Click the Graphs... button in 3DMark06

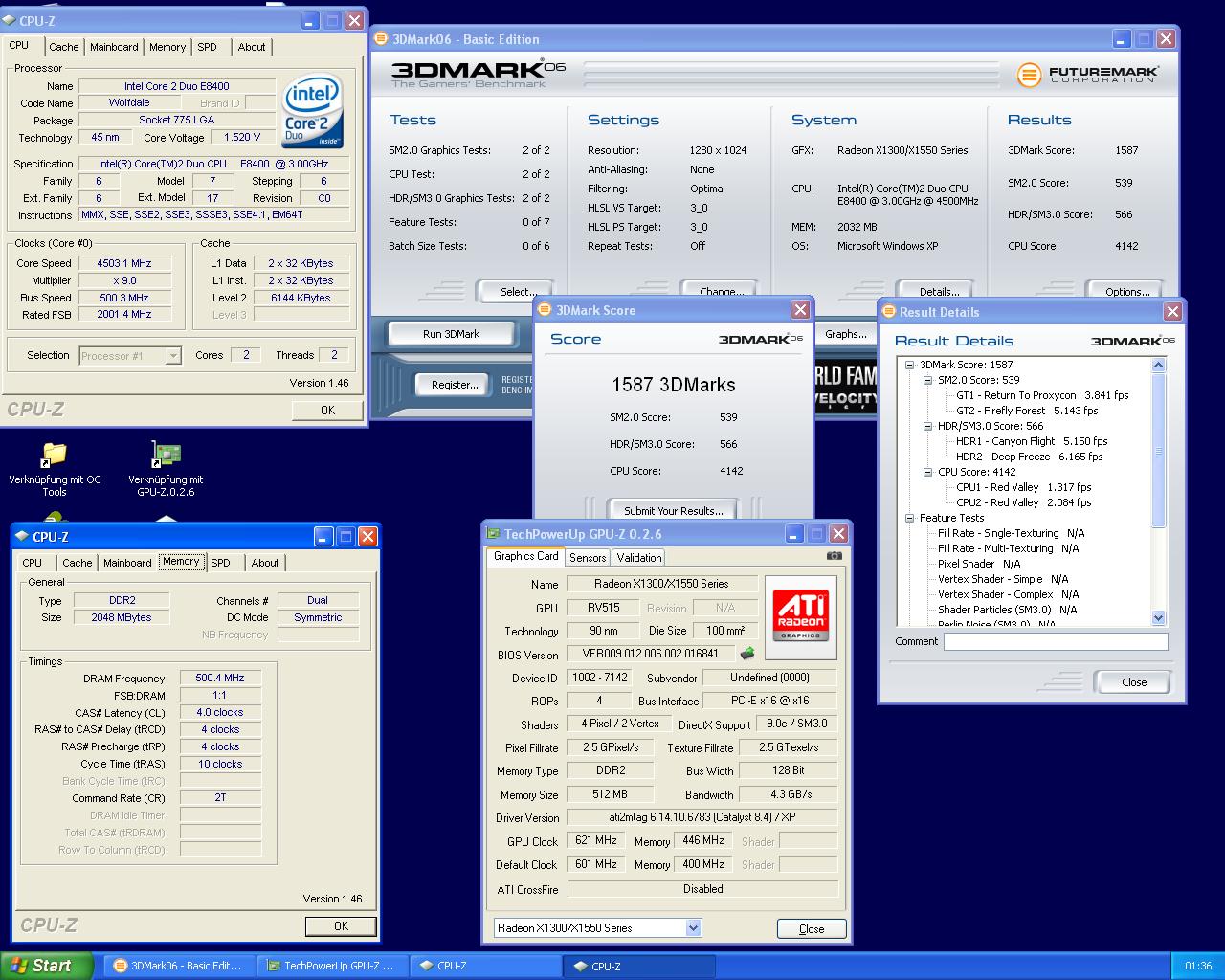point(846,334)
